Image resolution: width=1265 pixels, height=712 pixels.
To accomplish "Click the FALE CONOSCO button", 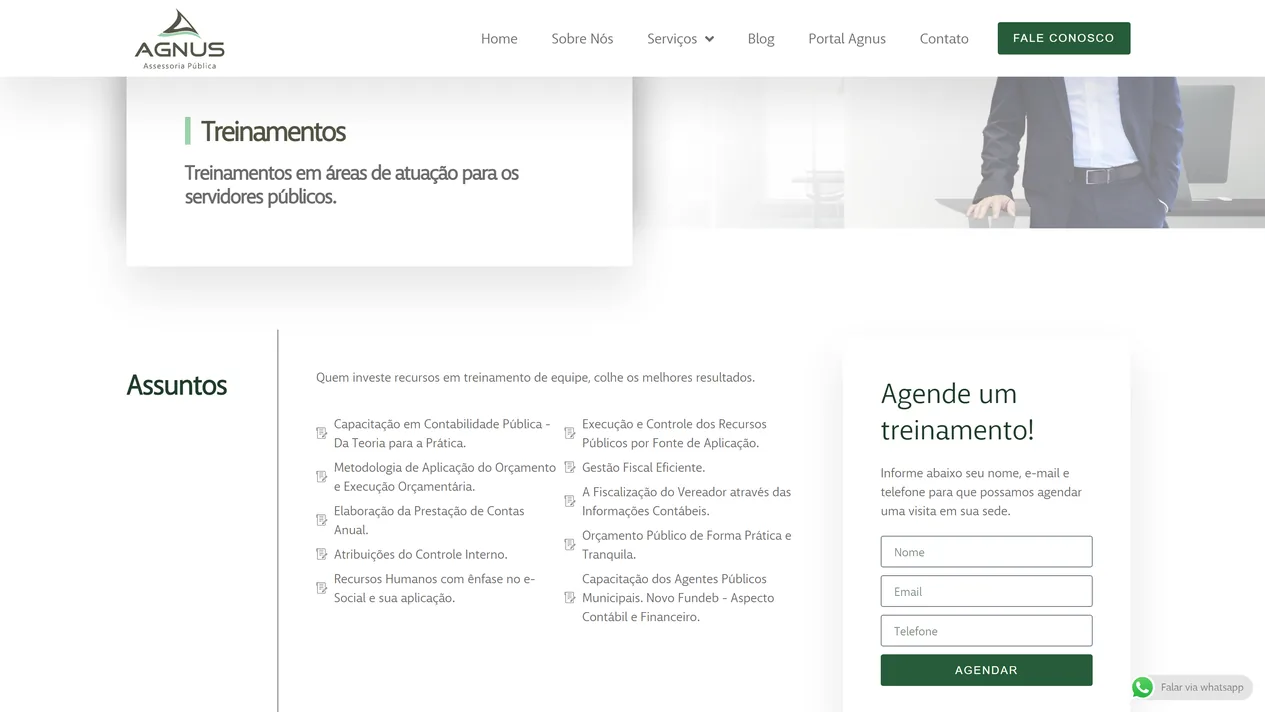I will 1064,38.
